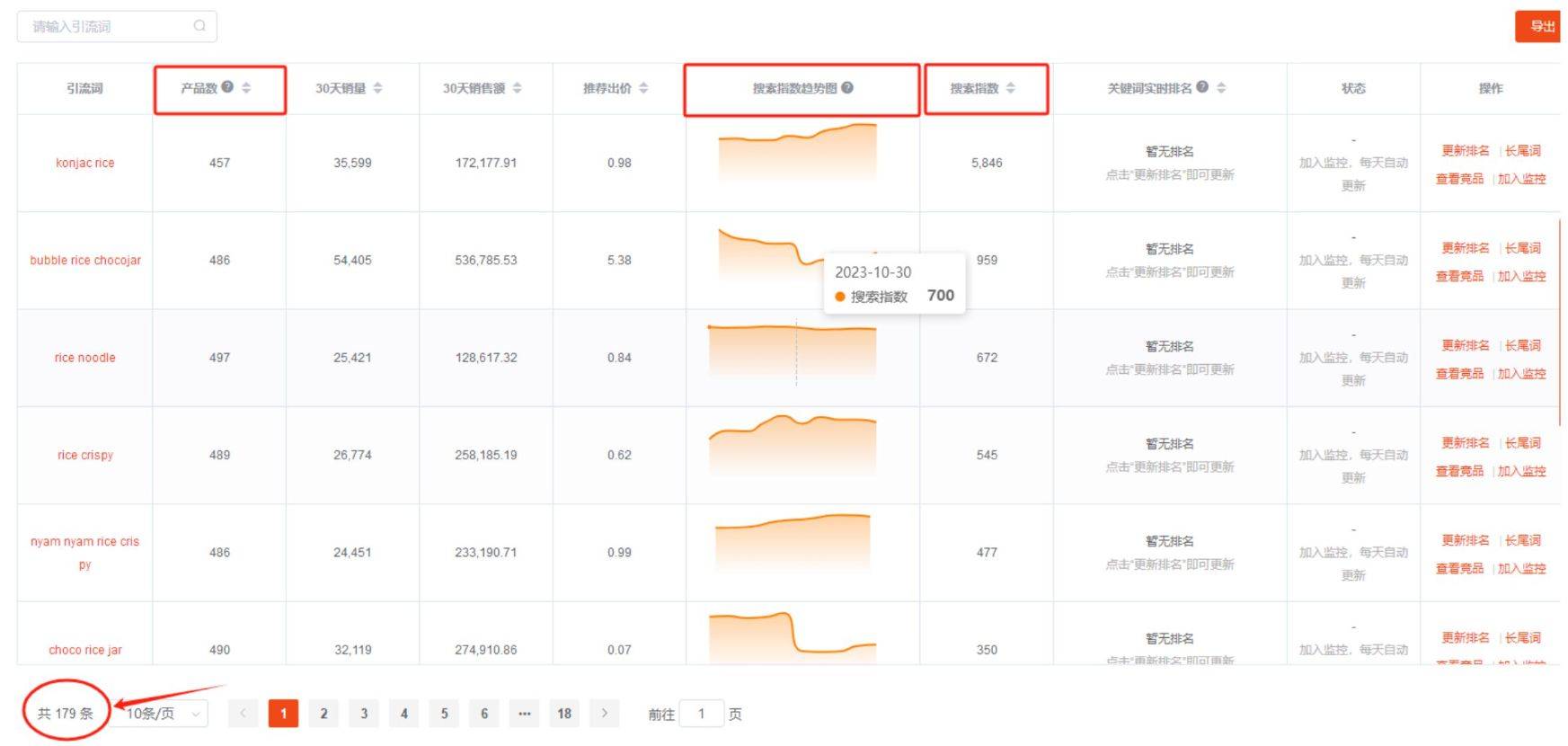Click help icon beside 关键词实时排名
The height and width of the screenshot is (746, 1568).
click(1202, 87)
